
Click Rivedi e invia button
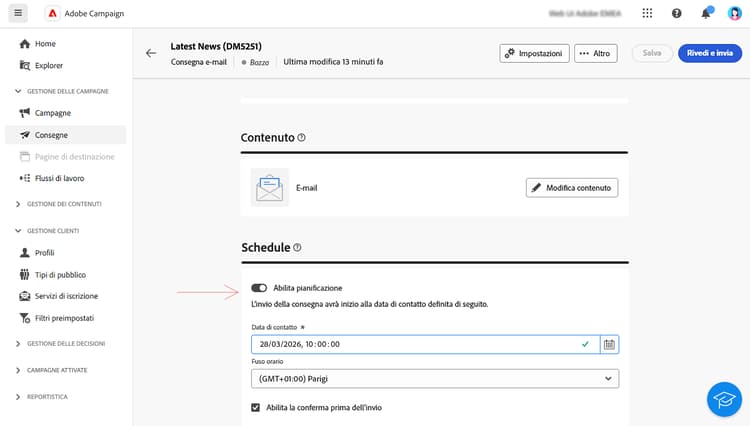(x=710, y=53)
